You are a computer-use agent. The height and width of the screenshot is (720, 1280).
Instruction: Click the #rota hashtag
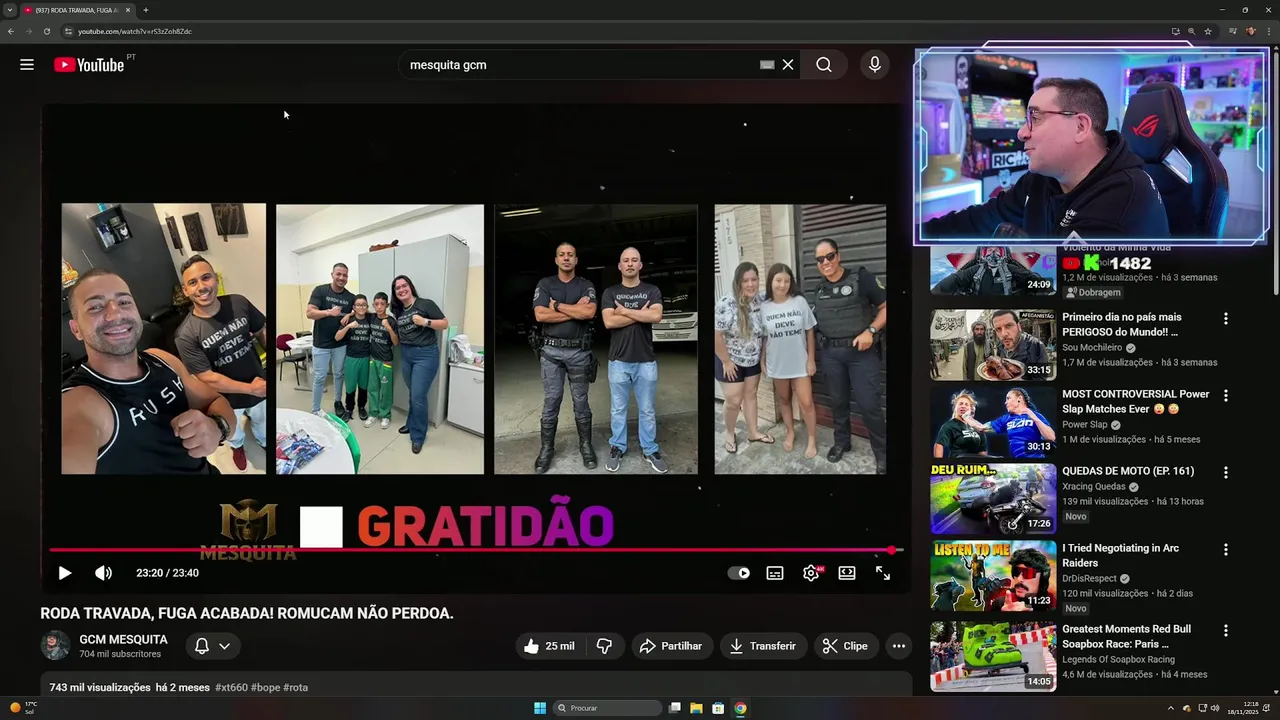pyautogui.click(x=296, y=688)
